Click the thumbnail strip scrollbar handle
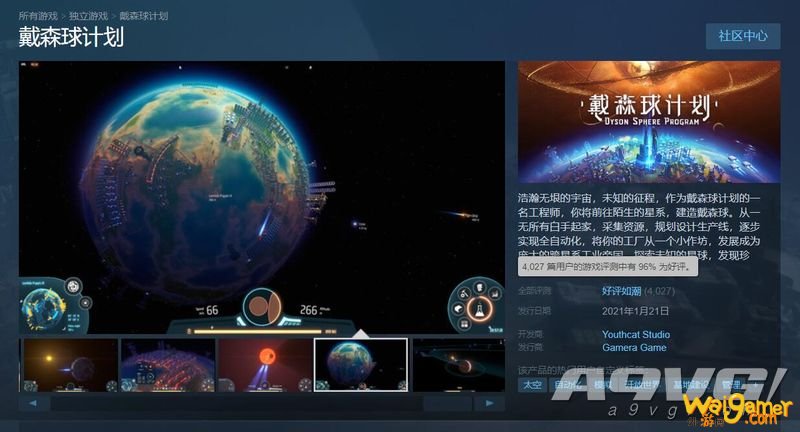 pyautogui.click(x=447, y=403)
